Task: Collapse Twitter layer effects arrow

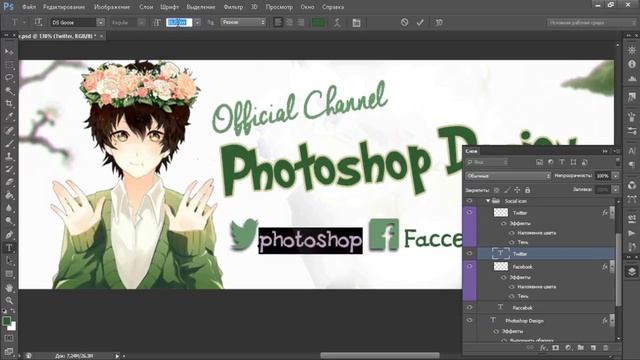Action: tap(612, 213)
